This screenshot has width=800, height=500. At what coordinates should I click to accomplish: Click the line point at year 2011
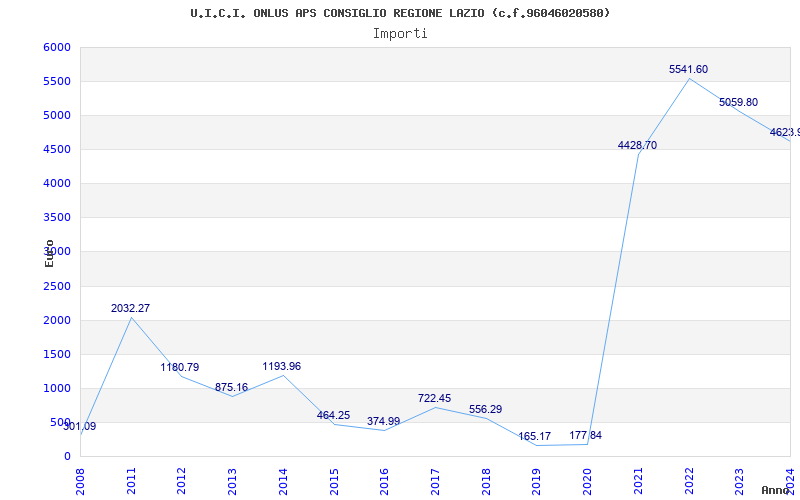click(131, 318)
